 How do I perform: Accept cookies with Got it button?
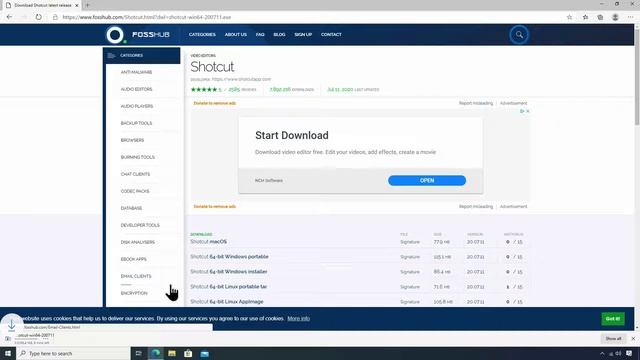click(x=613, y=319)
